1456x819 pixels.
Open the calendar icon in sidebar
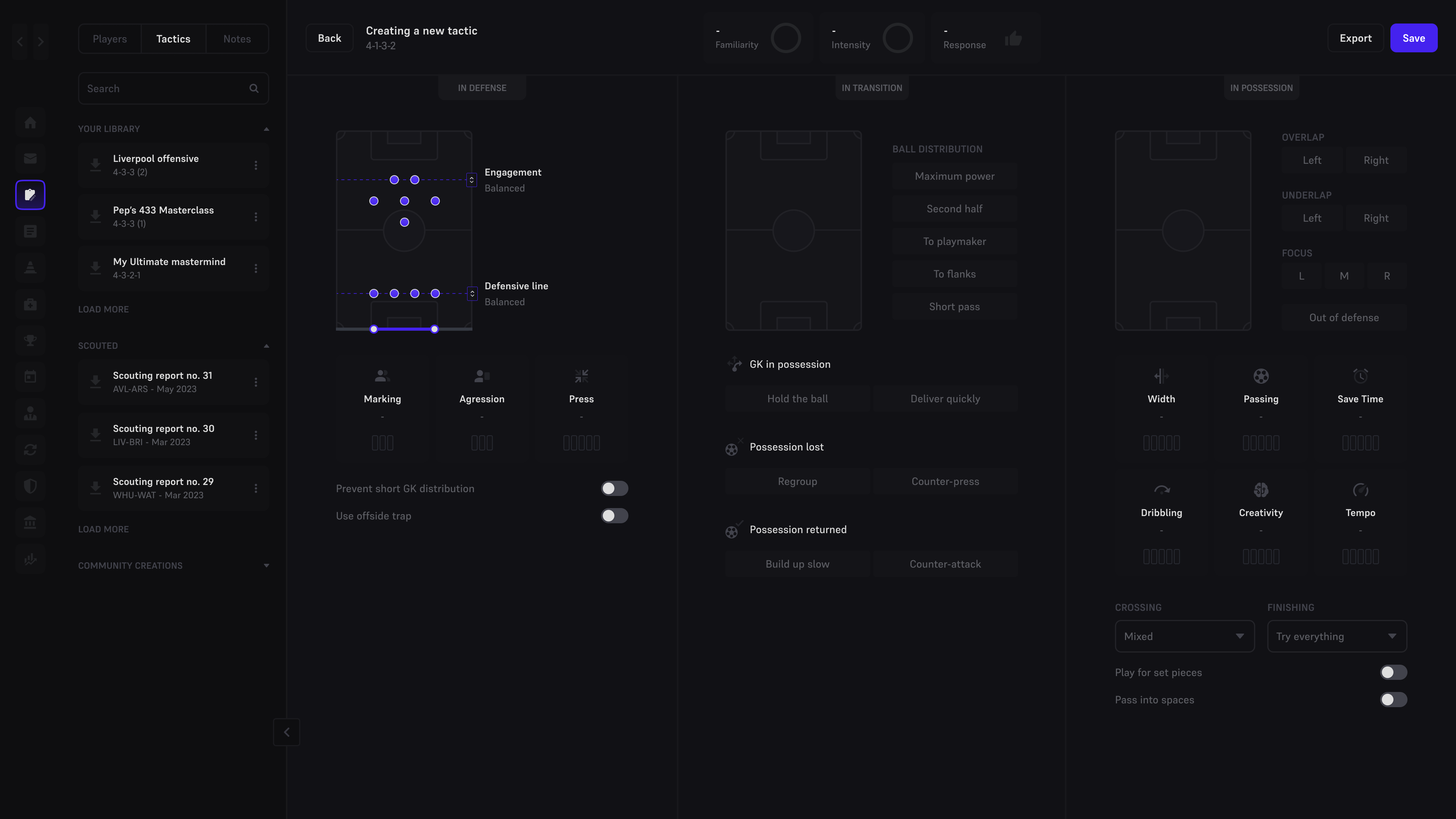point(30,377)
